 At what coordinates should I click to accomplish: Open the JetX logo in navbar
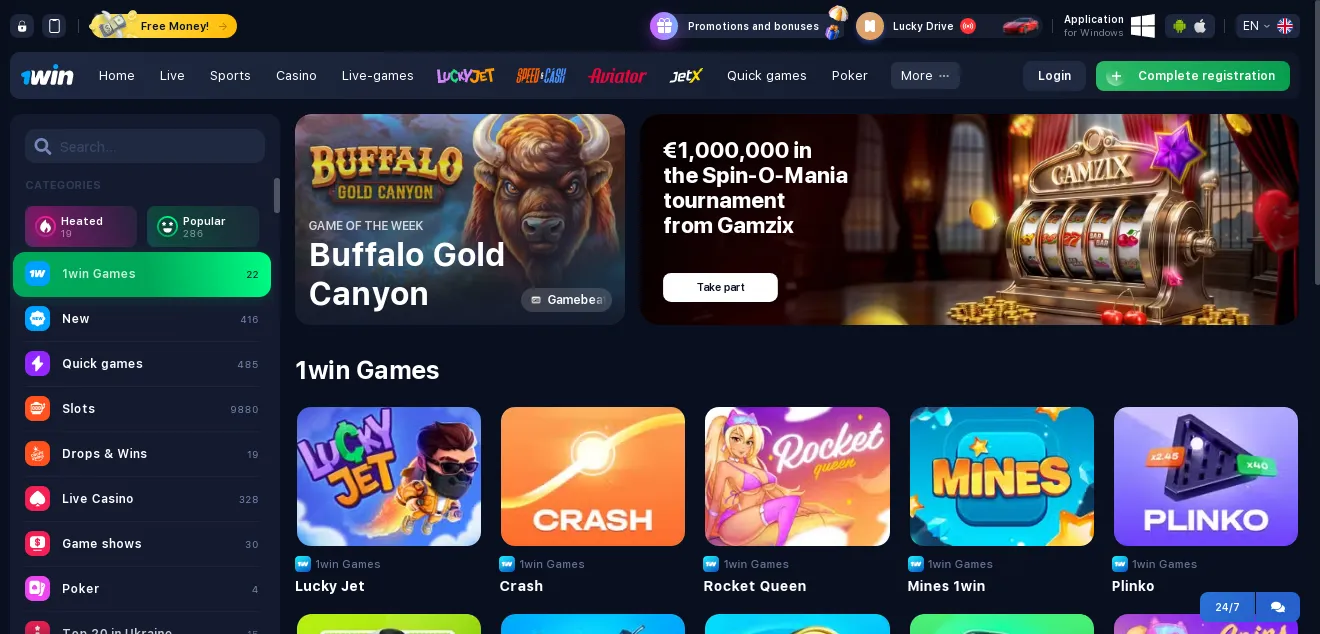click(686, 76)
